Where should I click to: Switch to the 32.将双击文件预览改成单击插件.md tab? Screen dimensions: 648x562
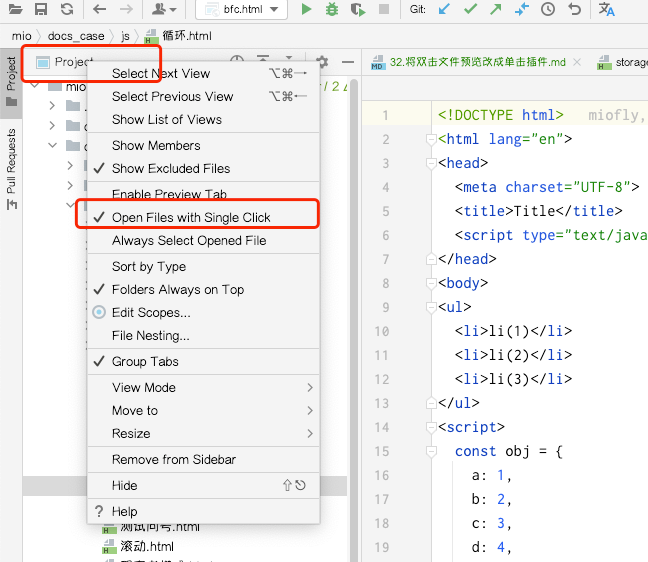coord(478,62)
